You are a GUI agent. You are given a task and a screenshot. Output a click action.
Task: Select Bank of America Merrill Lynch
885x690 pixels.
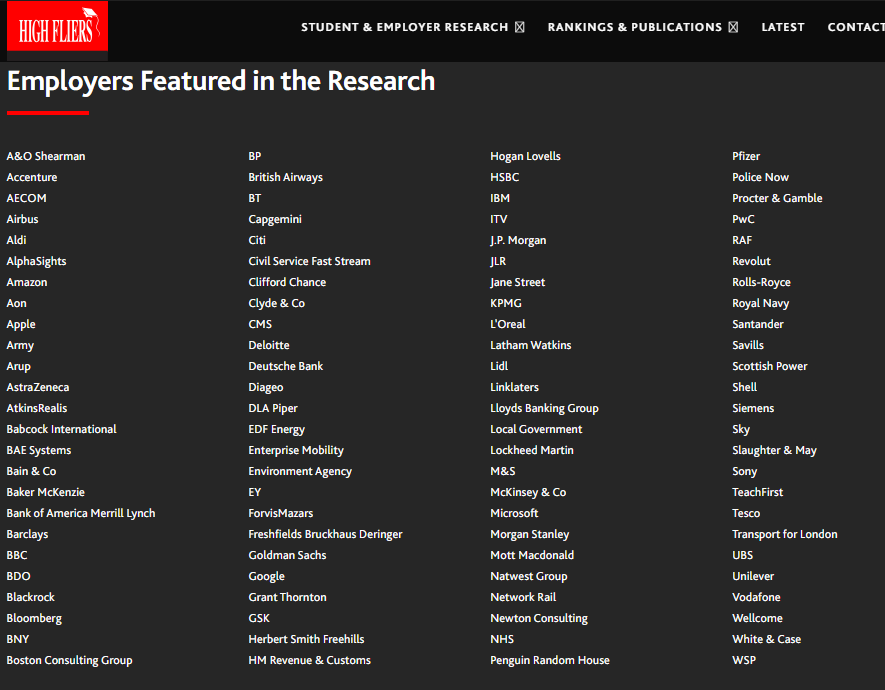(x=81, y=513)
